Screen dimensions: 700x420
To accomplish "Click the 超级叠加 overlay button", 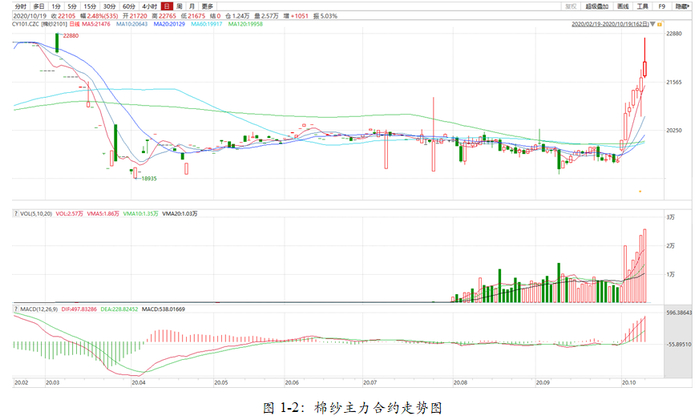I will pyautogui.click(x=597, y=6).
